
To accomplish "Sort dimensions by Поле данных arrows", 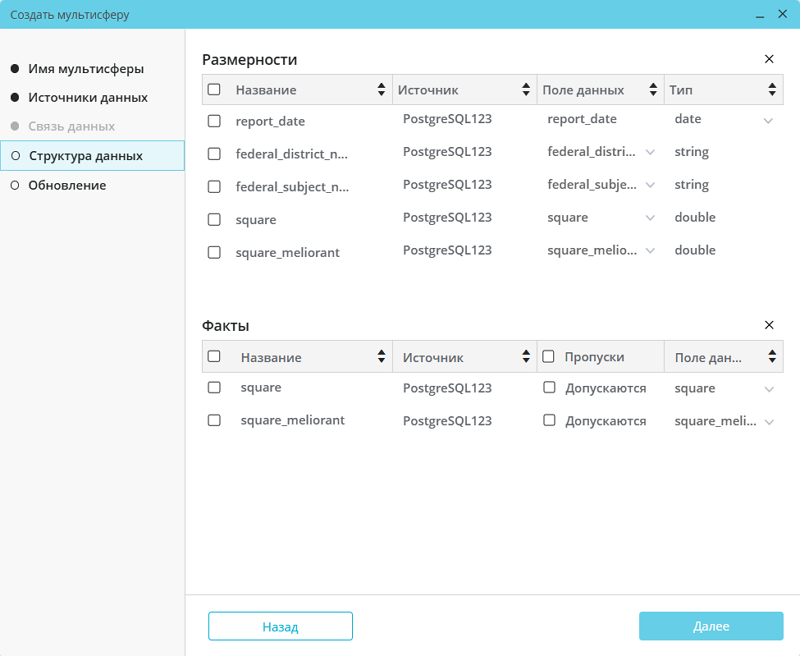I will [654, 90].
